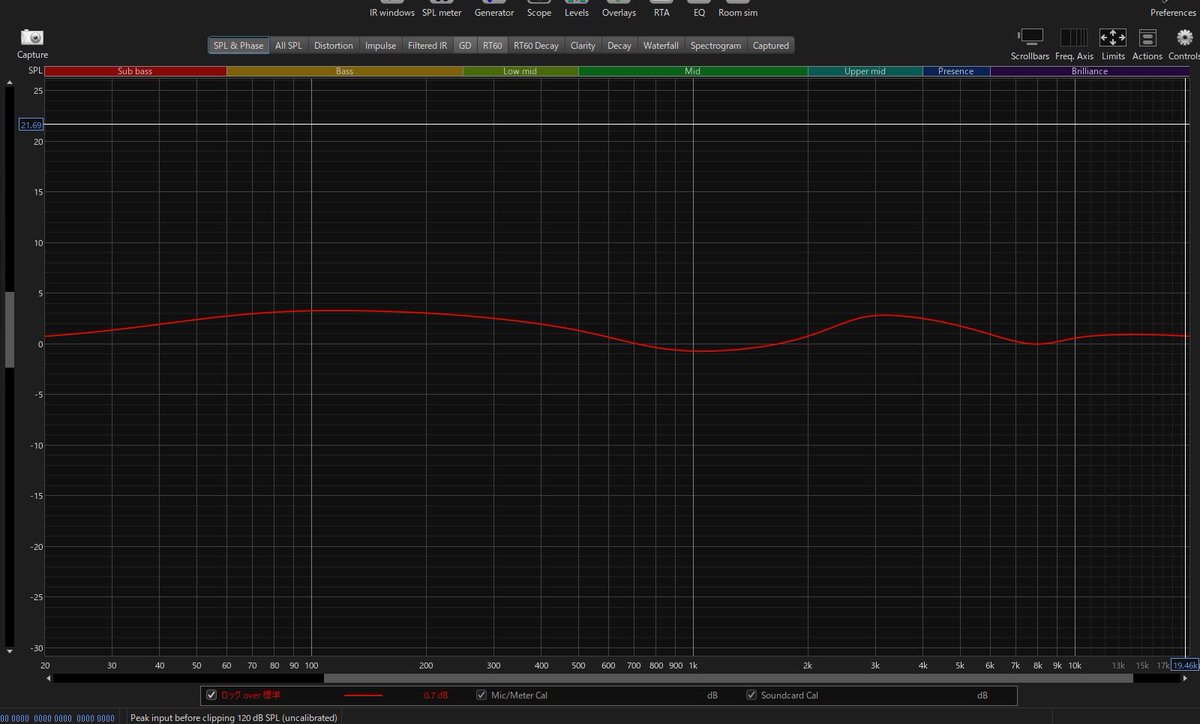The image size is (1200, 724).
Task: Click the 0.7 dB trace value
Action: [435, 695]
